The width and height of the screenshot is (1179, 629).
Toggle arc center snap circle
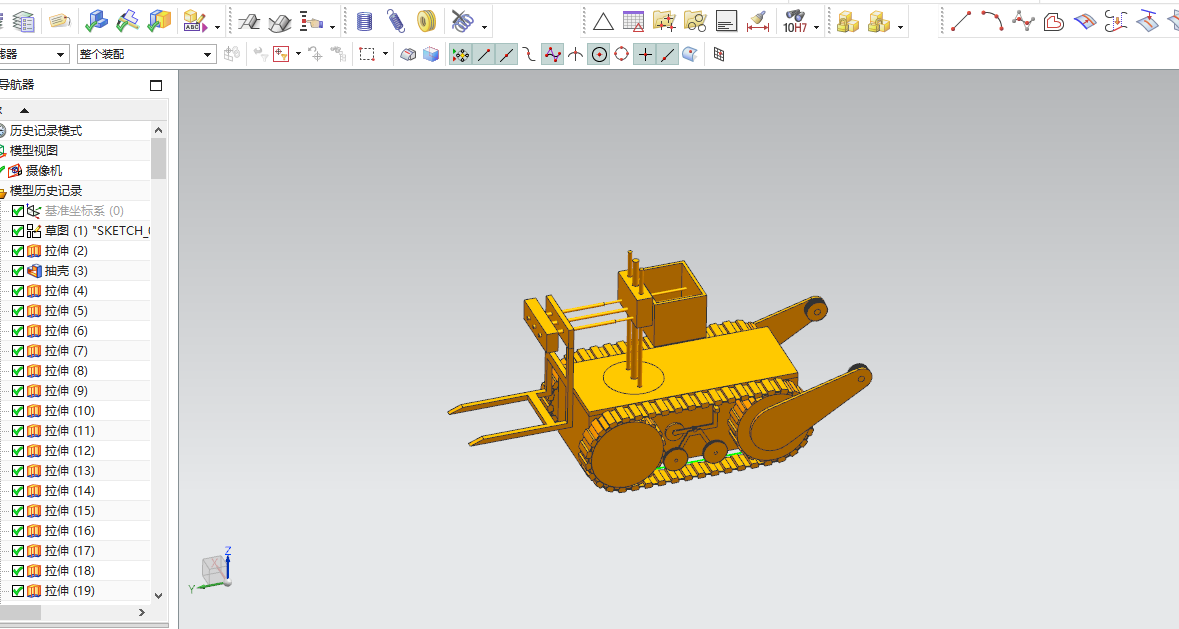pyautogui.click(x=599, y=54)
